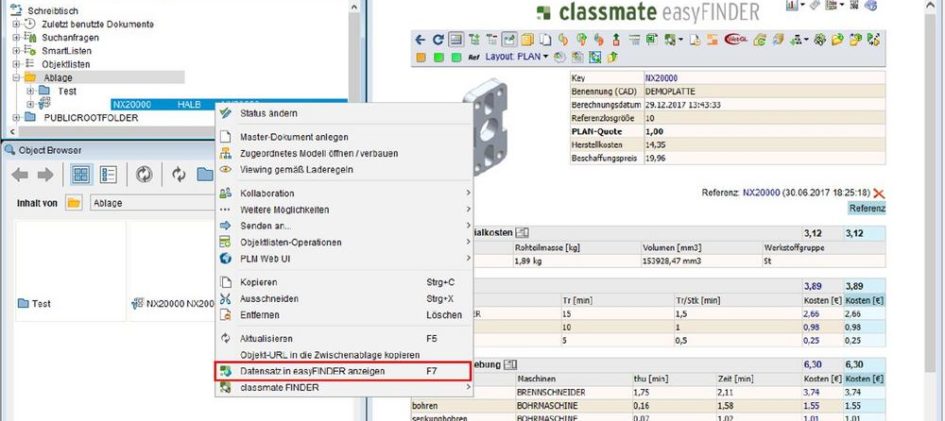Click DEMOPLATTE value in Benennung row

click(670, 92)
